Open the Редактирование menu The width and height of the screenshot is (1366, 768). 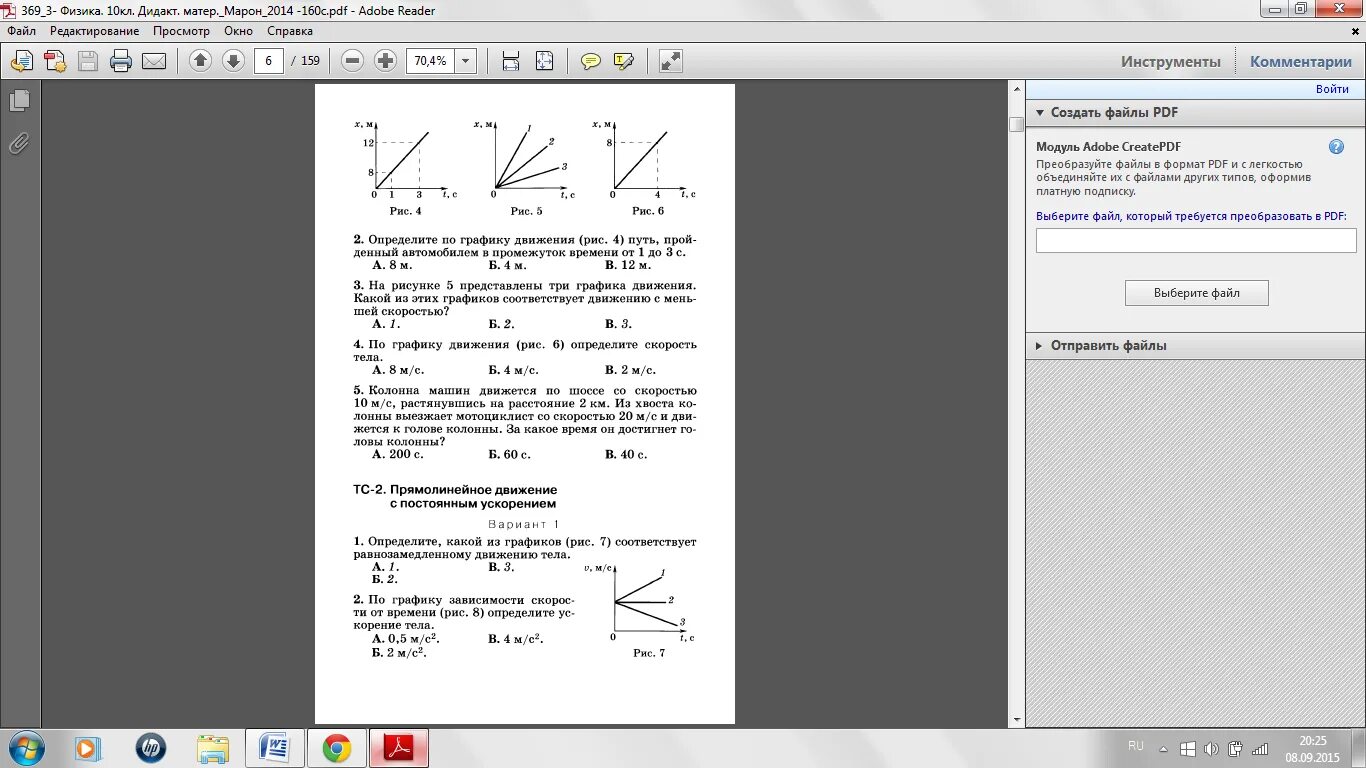[x=95, y=31]
